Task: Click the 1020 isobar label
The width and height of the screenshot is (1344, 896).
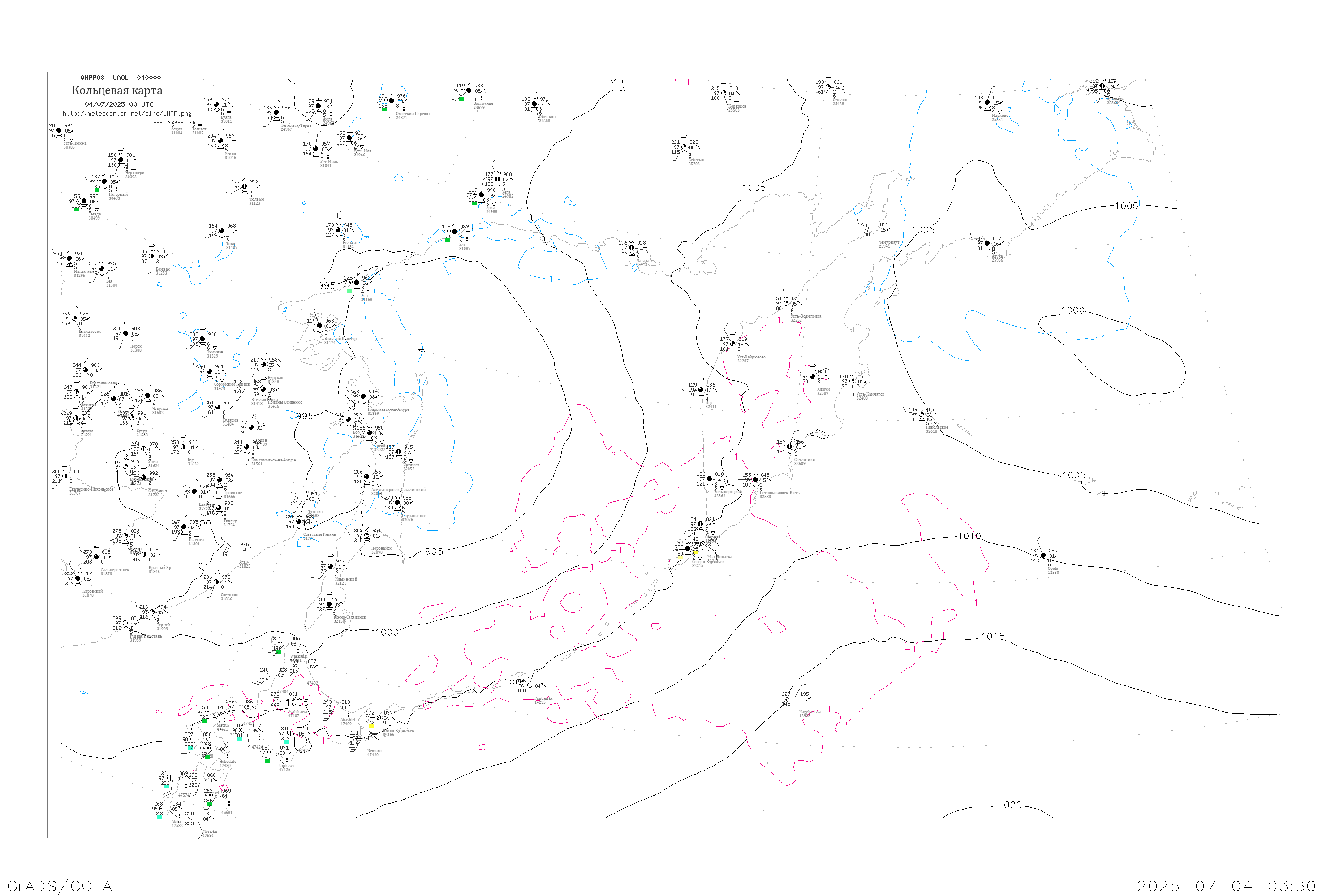Action: [x=1010, y=805]
